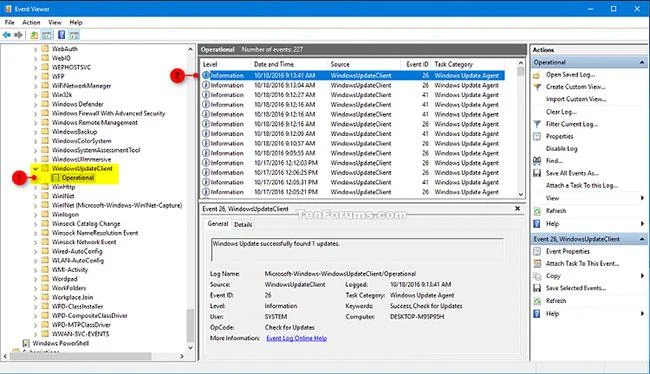Click the tree pane horizontal scrollbar thumb
This screenshot has width=650, height=374.
80,356
